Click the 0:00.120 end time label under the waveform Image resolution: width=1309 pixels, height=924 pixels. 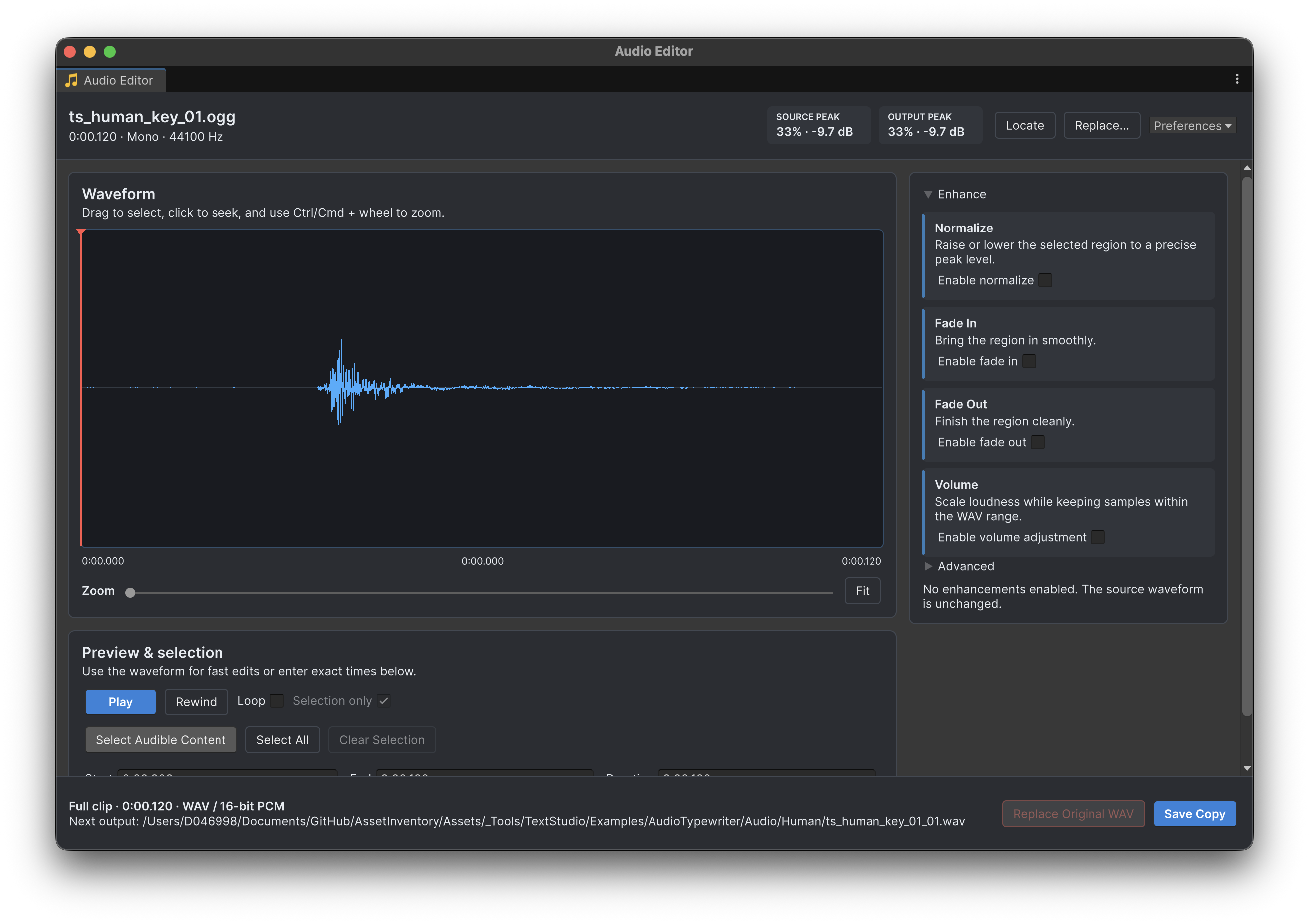coord(861,561)
